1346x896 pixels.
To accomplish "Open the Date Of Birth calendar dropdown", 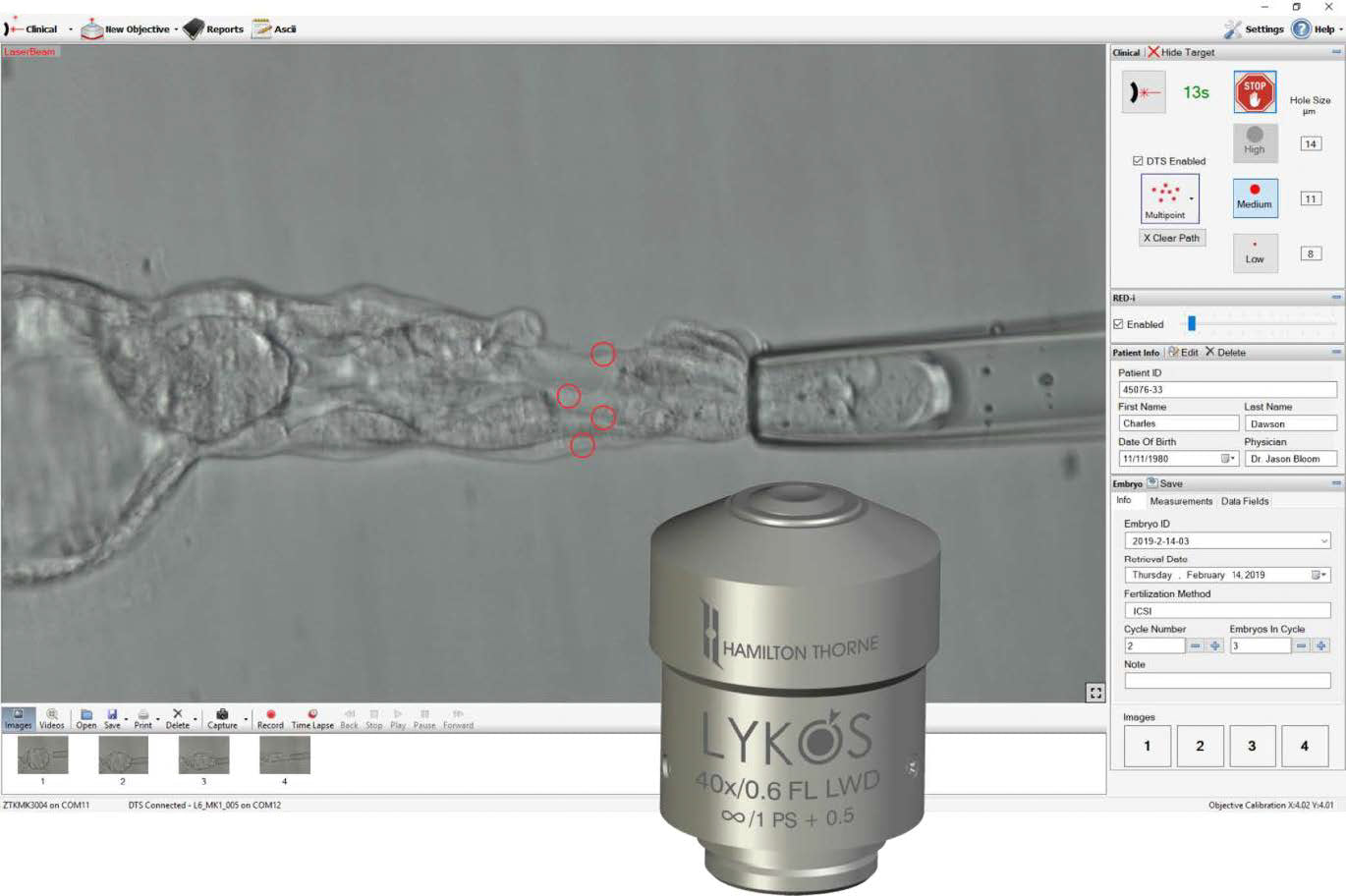I will (x=1228, y=459).
